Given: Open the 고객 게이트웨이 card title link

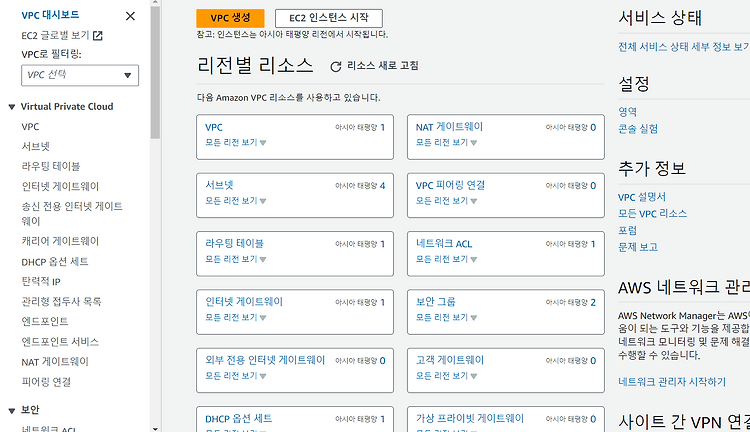Looking at the screenshot, I should click(x=450, y=360).
